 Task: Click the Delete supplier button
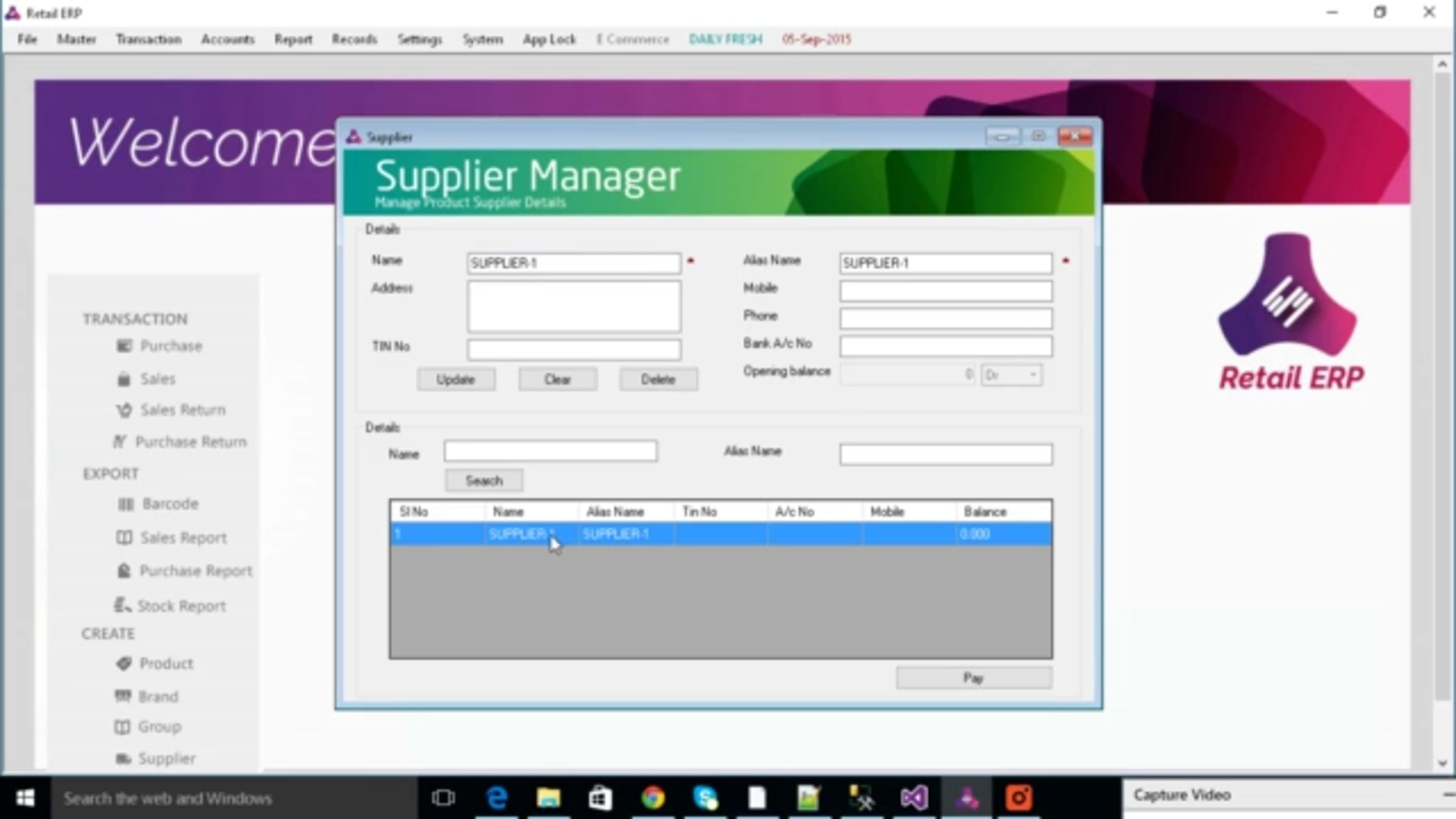point(658,380)
